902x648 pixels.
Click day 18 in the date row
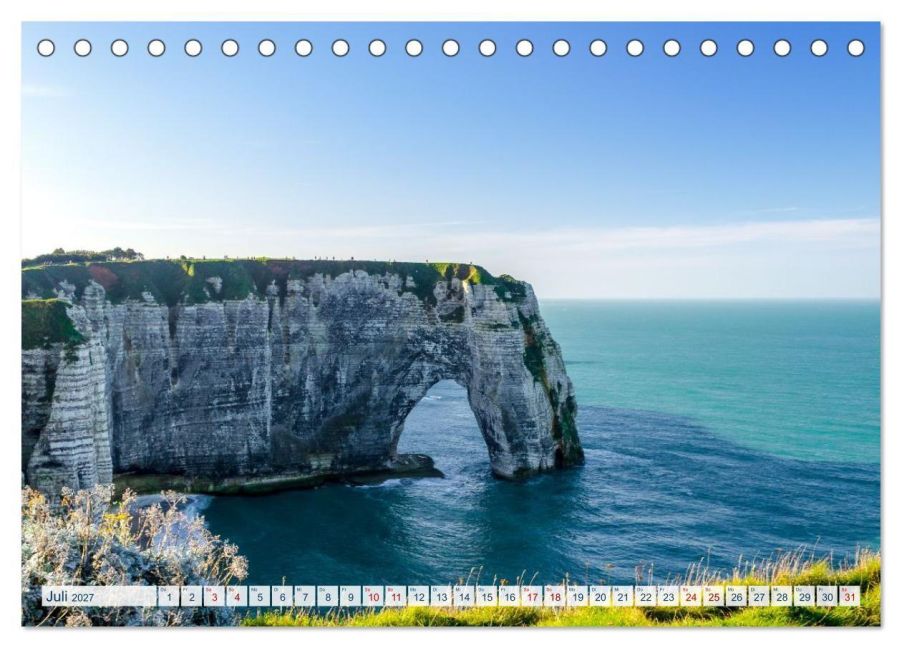(x=555, y=596)
